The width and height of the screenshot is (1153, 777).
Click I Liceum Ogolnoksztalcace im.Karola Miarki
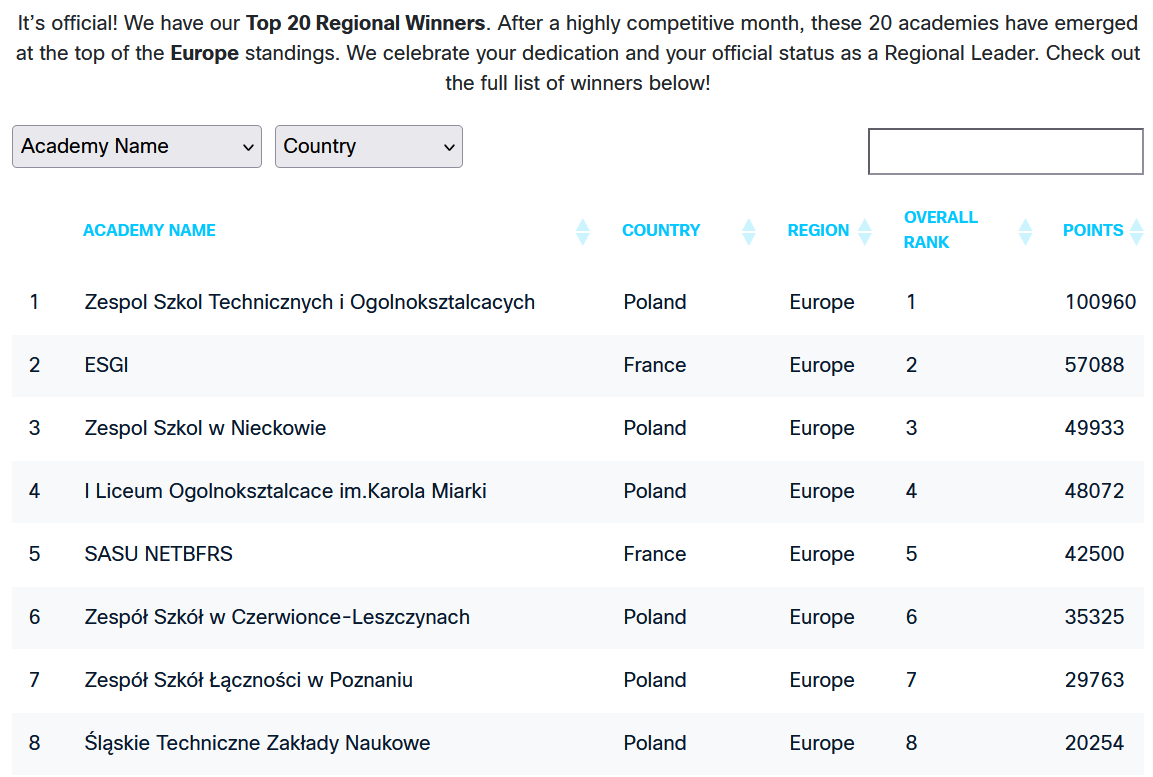point(285,491)
